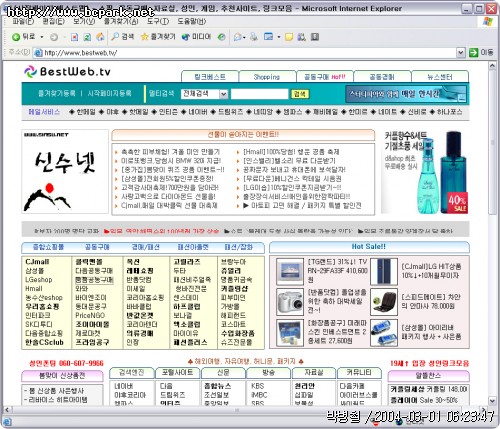Stop page loading with the Stop icon

pyautogui.click(x=74, y=37)
